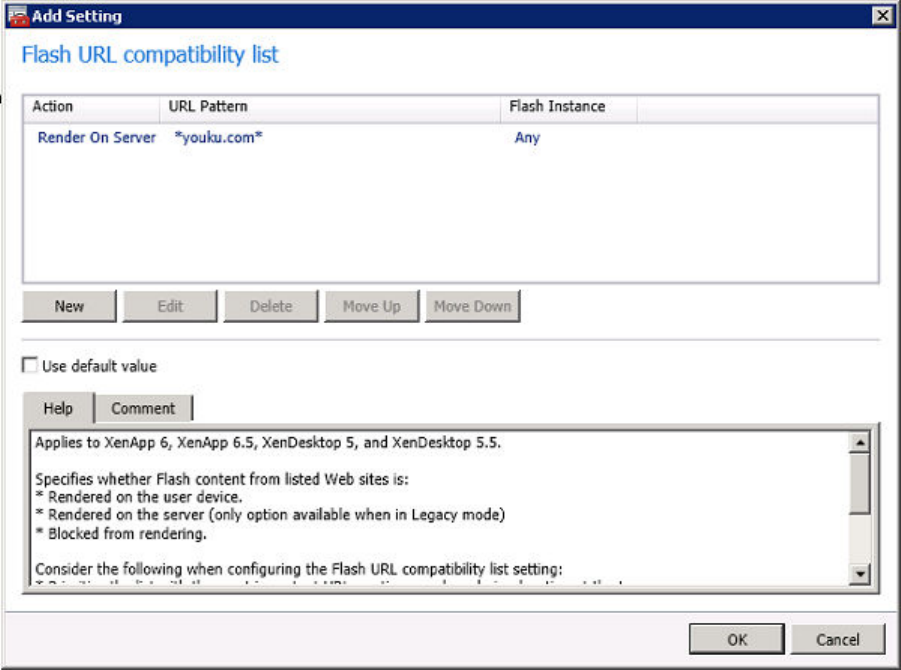Image resolution: width=901 pixels, height=670 pixels.
Task: Click the help text scroll up arrow
Action: [x=860, y=442]
